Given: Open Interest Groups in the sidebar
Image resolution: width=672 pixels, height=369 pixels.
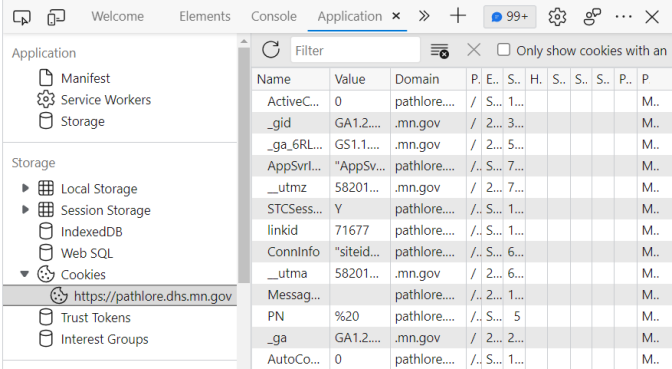Looking at the screenshot, I should [105, 339].
